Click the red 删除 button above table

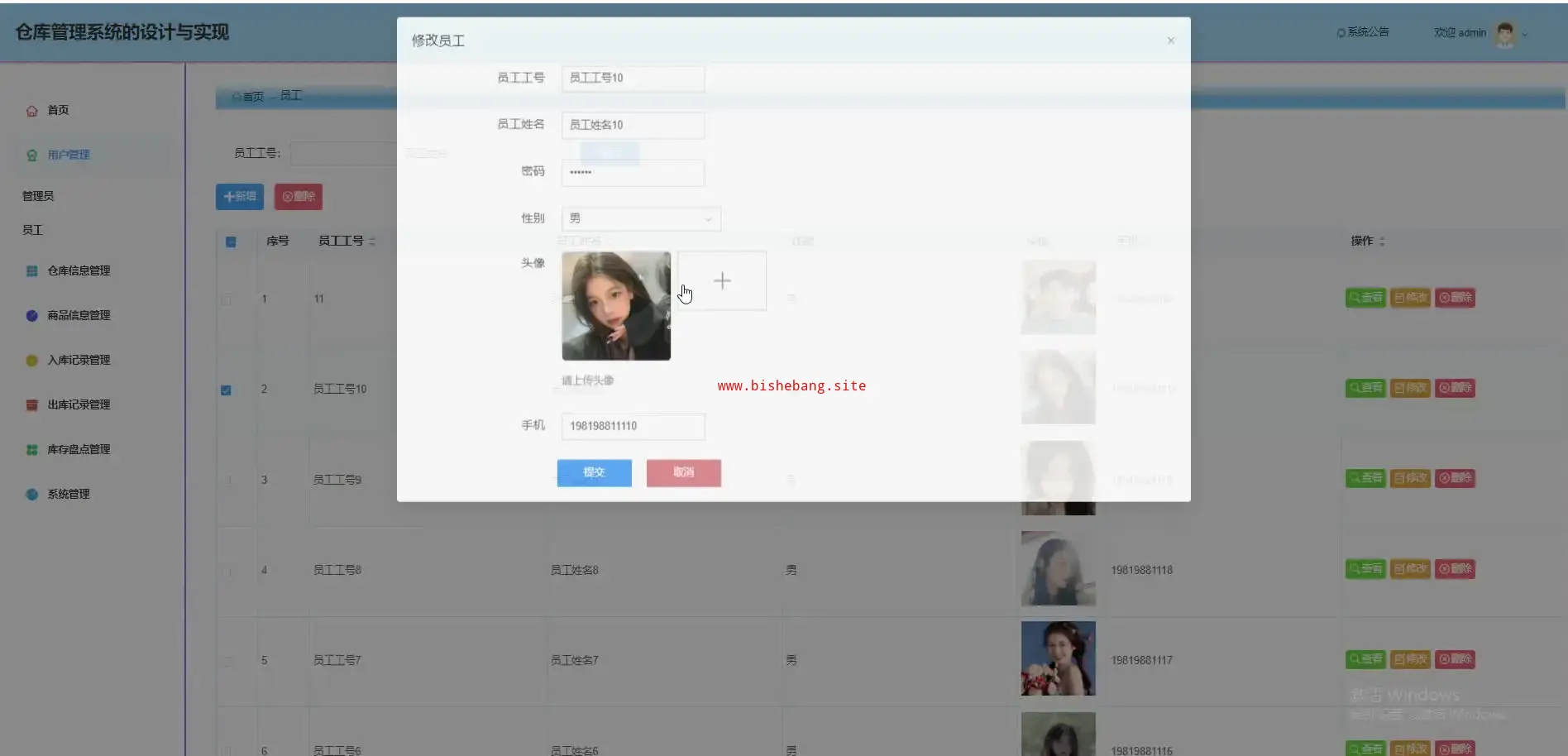pyautogui.click(x=299, y=197)
